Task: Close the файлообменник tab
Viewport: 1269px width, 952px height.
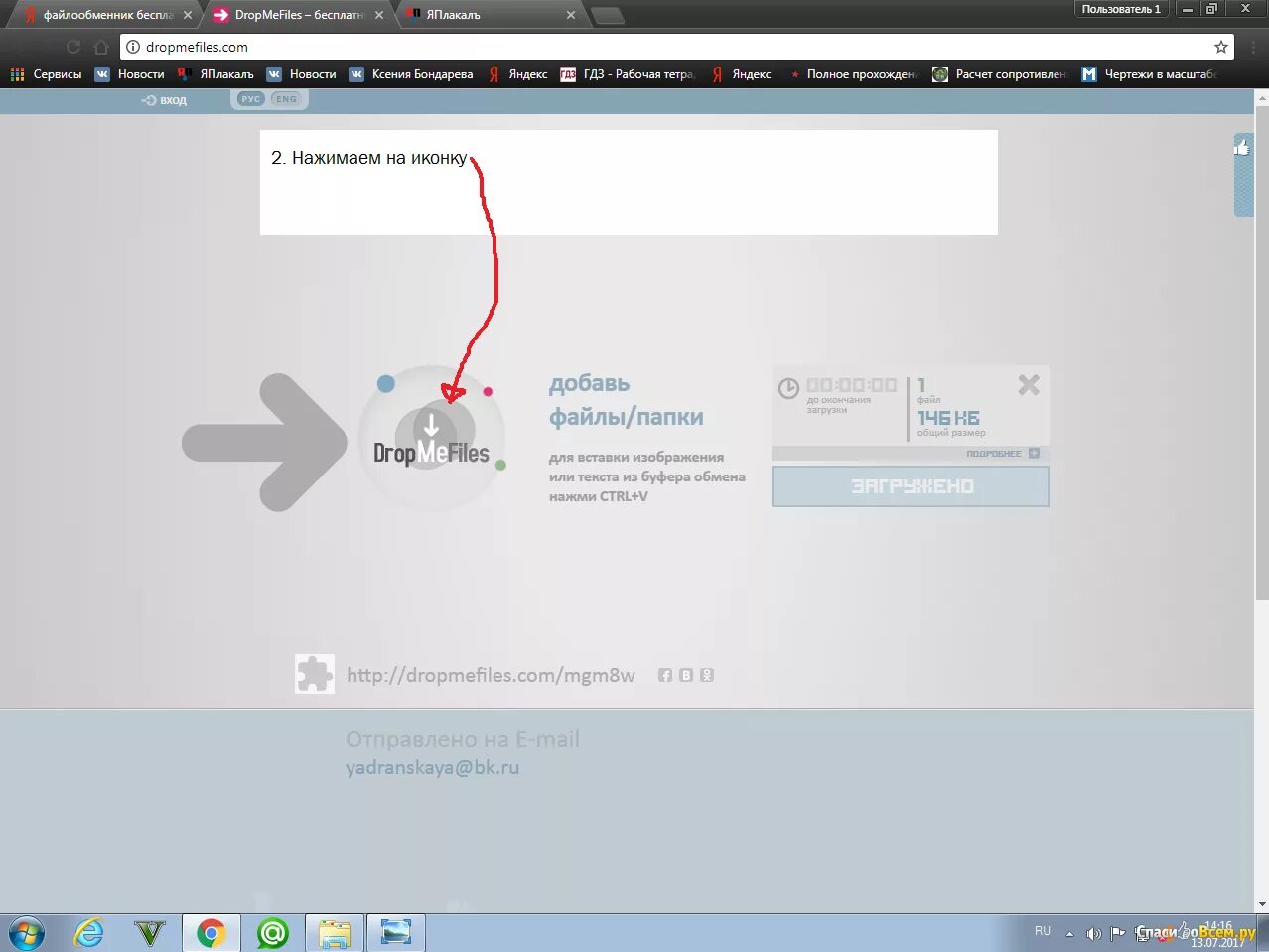Action: tap(188, 15)
